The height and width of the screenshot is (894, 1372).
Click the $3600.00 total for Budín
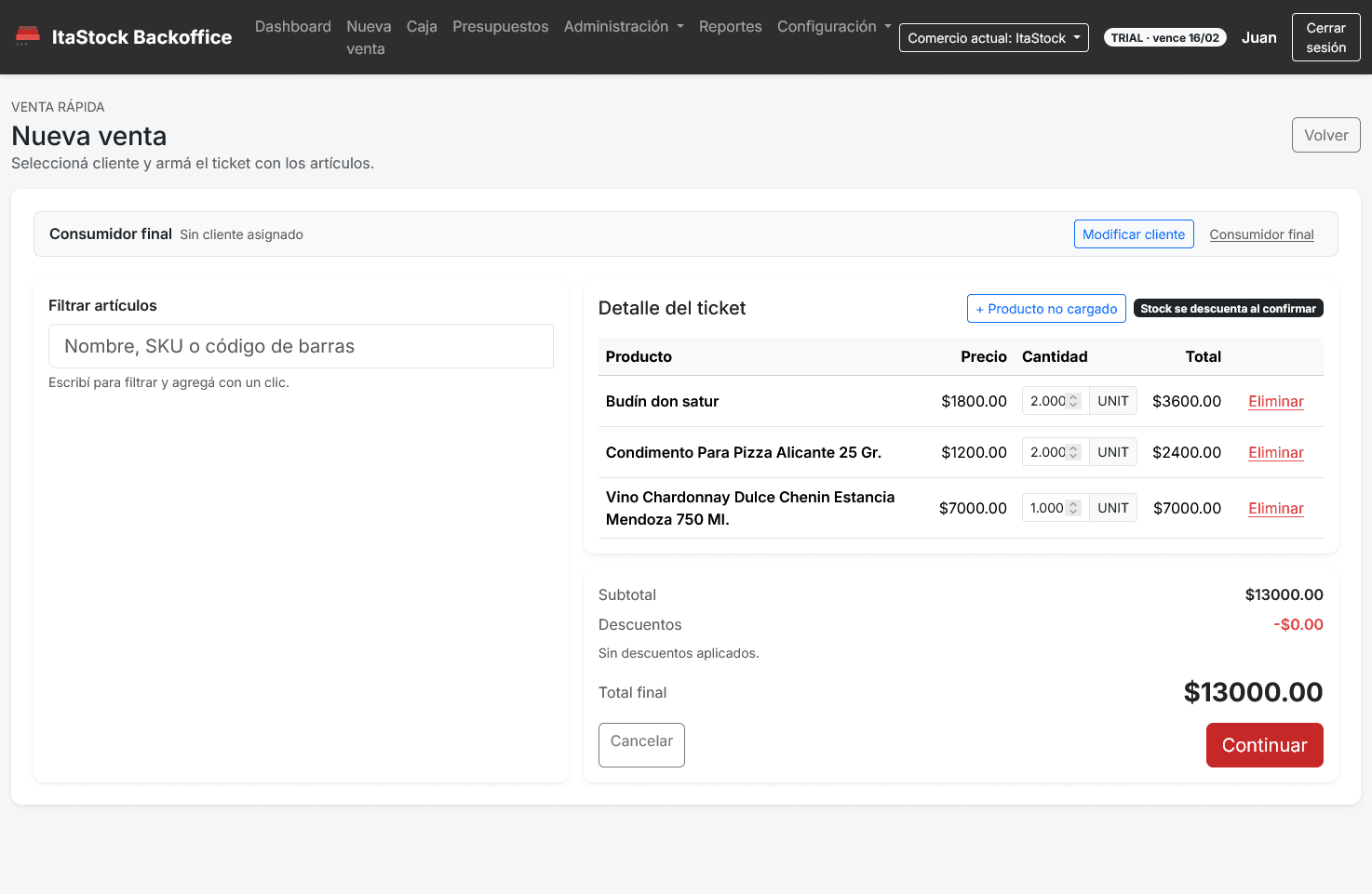[x=1187, y=401]
